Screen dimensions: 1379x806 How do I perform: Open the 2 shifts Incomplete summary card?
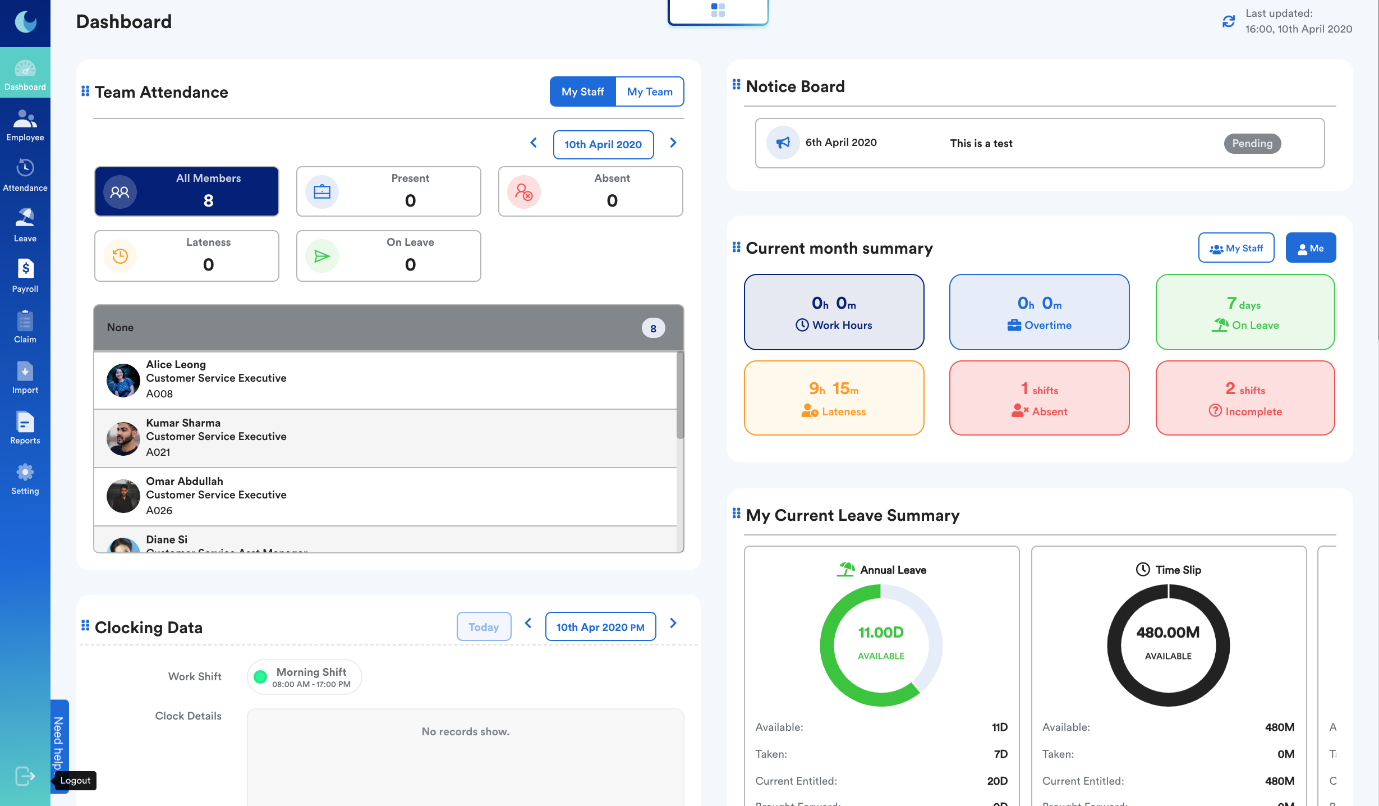(1245, 398)
